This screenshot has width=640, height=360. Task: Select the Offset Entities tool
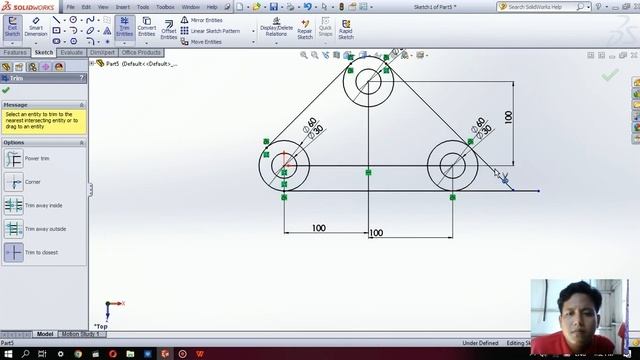point(169,30)
